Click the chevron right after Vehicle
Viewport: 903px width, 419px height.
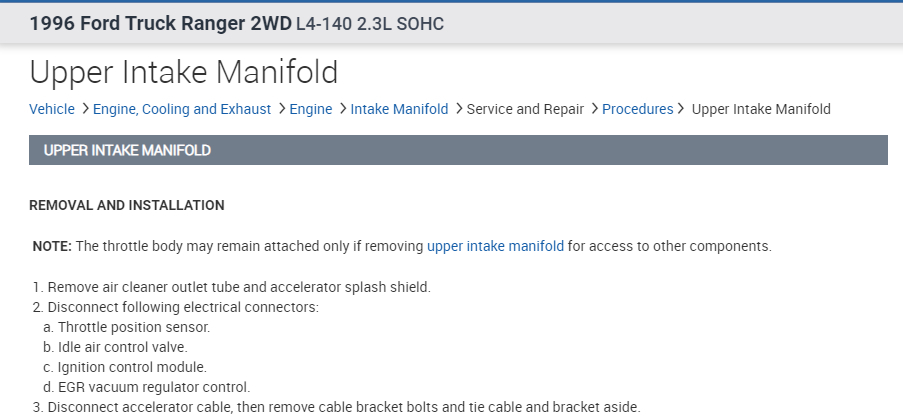tap(84, 108)
